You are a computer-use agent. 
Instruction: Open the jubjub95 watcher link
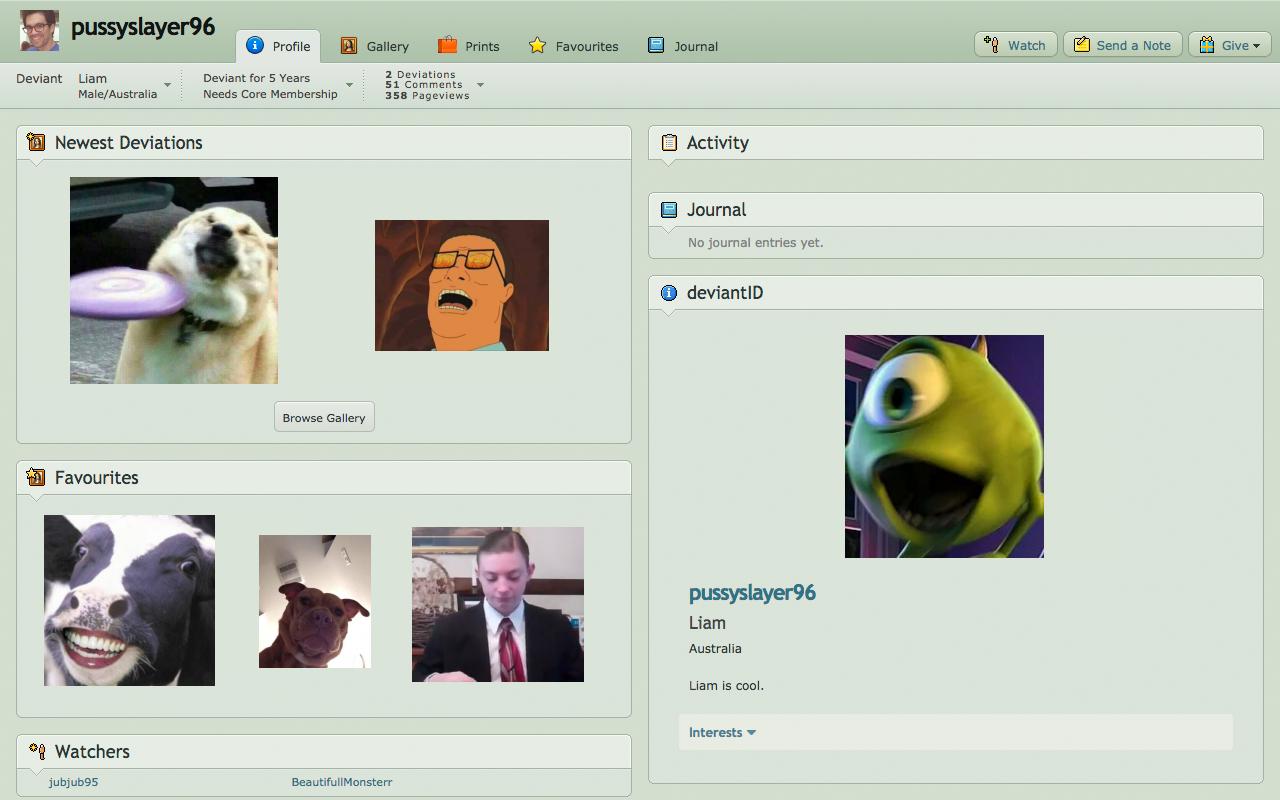[x=74, y=782]
